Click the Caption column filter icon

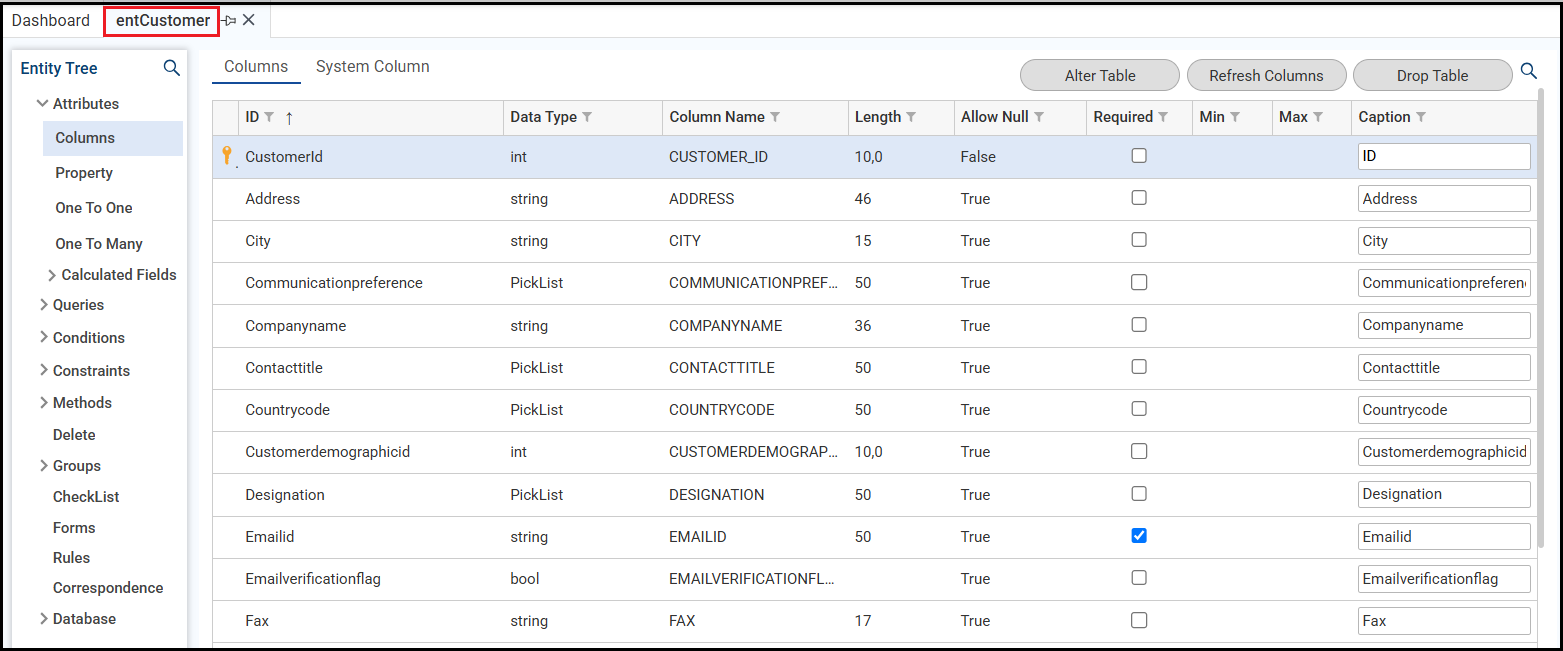pos(1421,117)
